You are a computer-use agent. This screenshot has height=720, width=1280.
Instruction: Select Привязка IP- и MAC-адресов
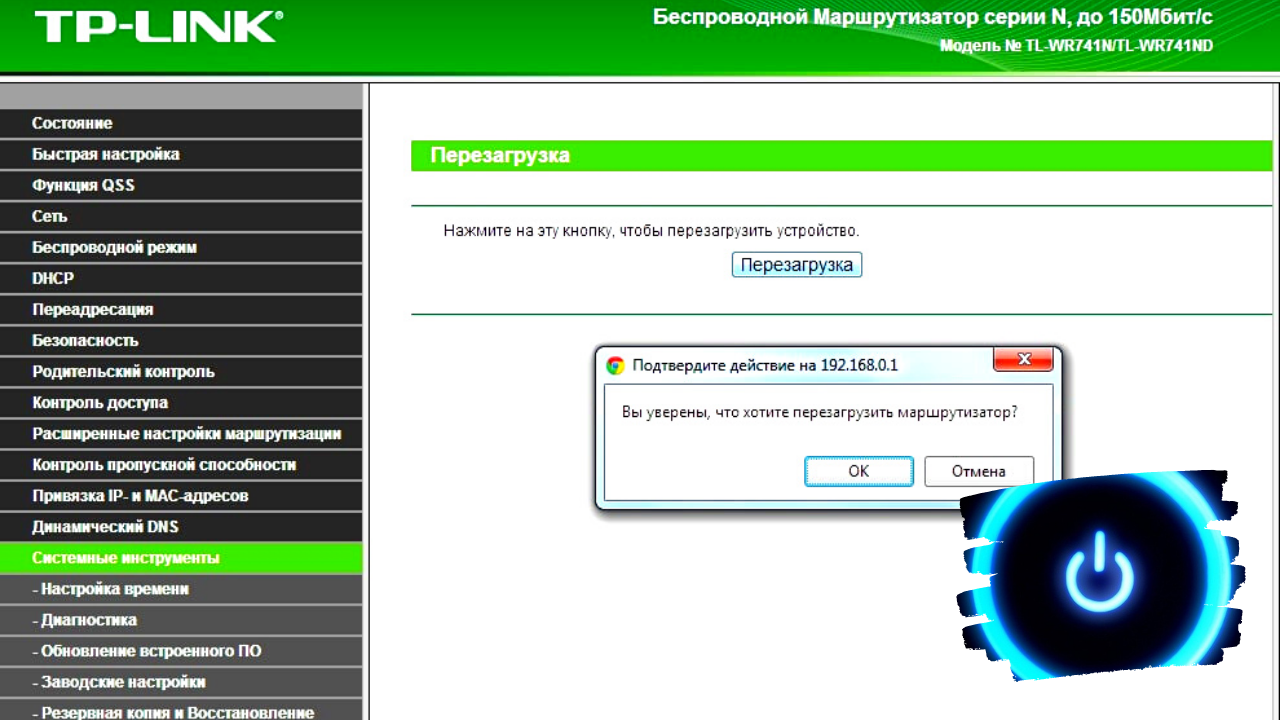(181, 495)
